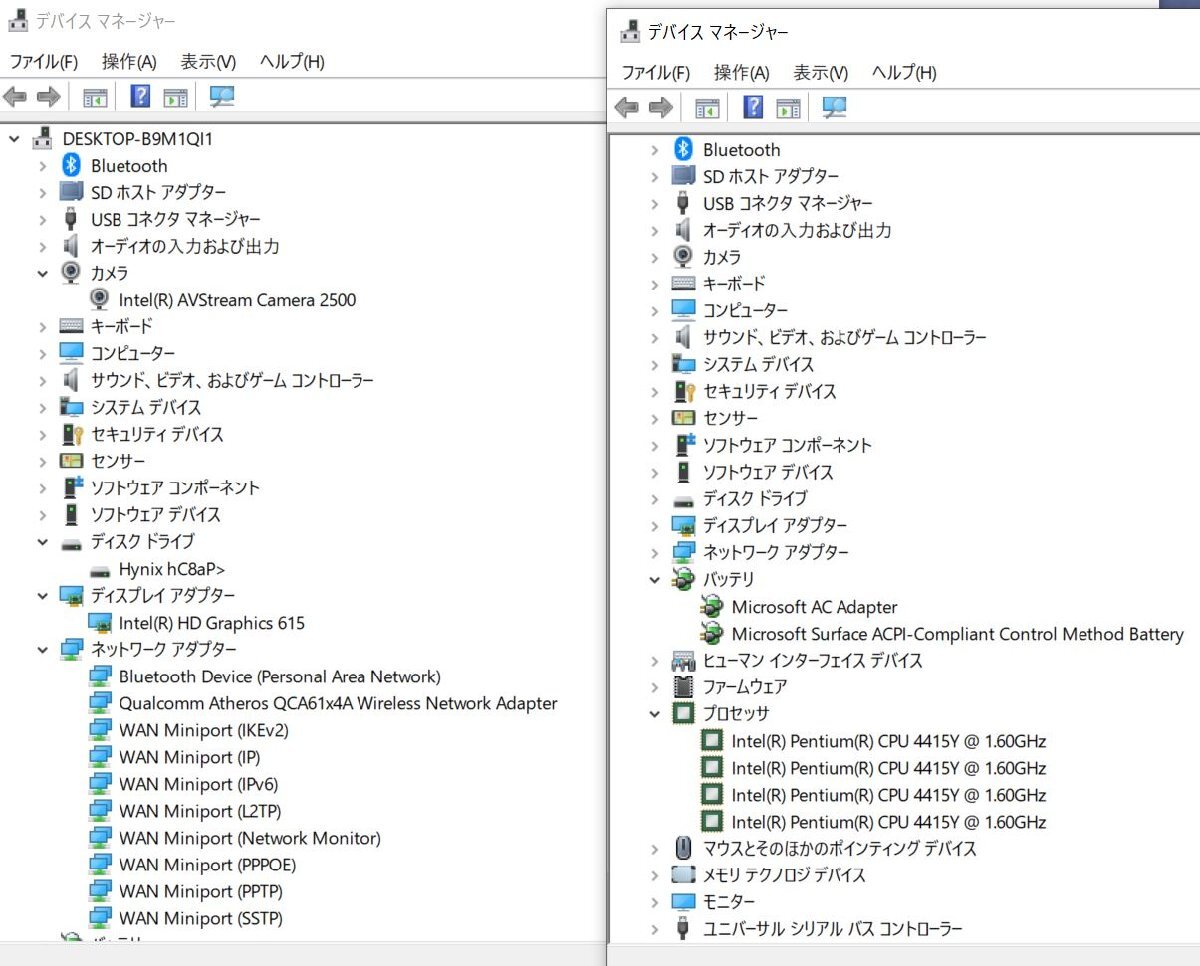This screenshot has width=1200, height=966.
Task: Click Forward arrow in left window toolbar
Action: 48,97
